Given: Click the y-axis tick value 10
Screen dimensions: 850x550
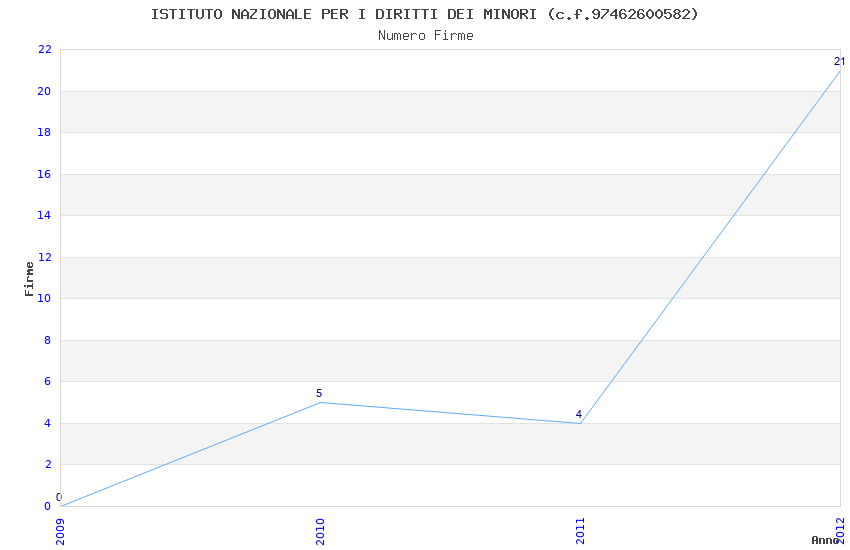Looking at the screenshot, I should point(44,298).
